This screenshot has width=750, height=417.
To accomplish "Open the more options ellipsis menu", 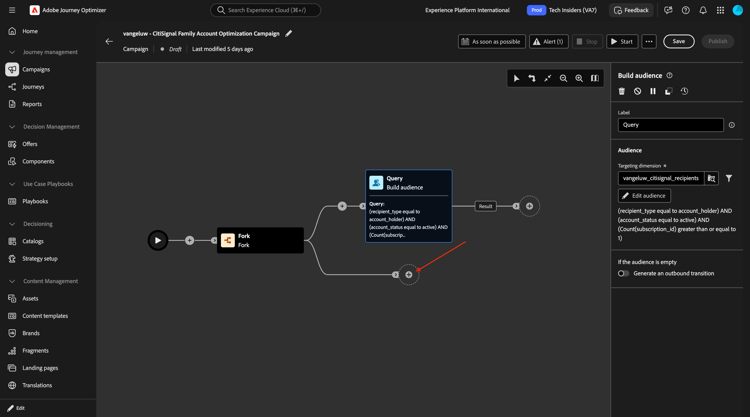I will tap(649, 42).
